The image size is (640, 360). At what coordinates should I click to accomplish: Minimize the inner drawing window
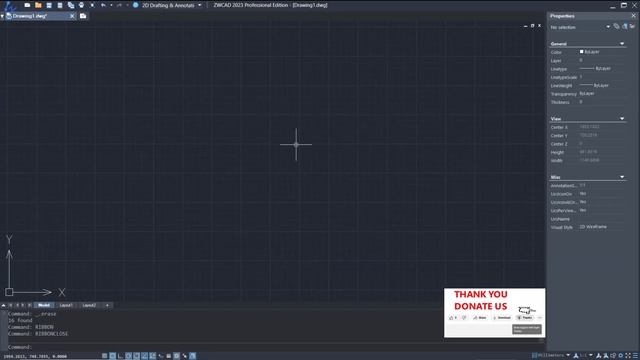pos(525,25)
